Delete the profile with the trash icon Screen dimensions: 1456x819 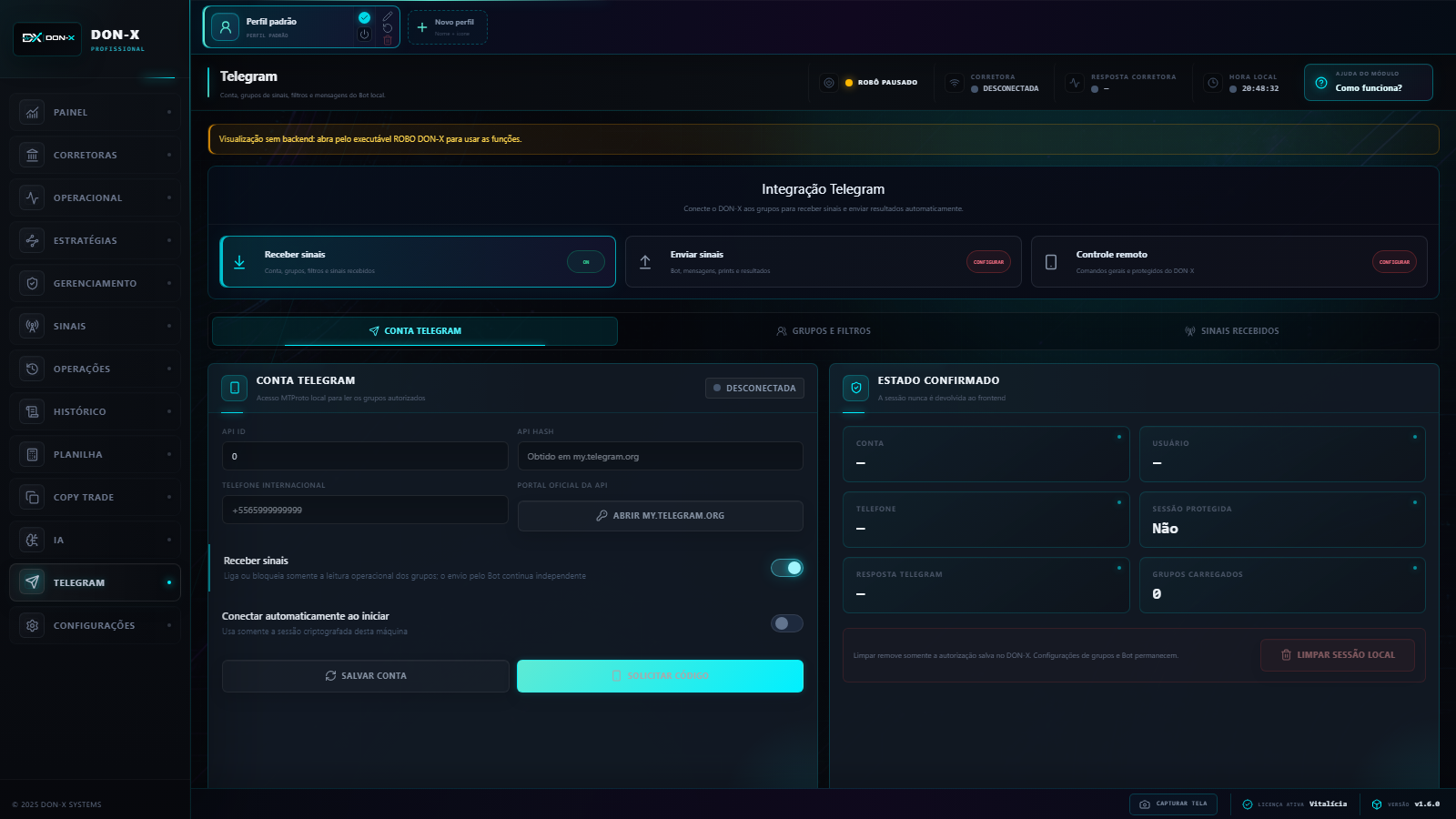(388, 39)
